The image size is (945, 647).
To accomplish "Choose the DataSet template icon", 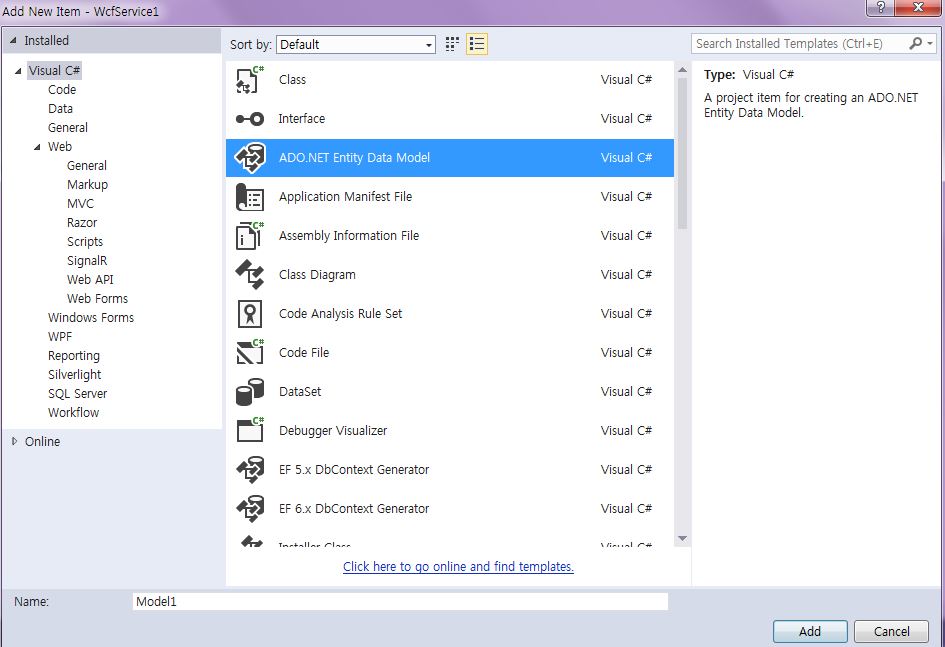I will point(250,392).
